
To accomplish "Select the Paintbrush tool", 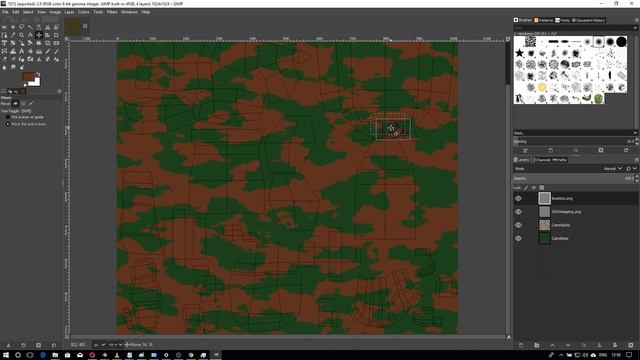I will [56, 51].
